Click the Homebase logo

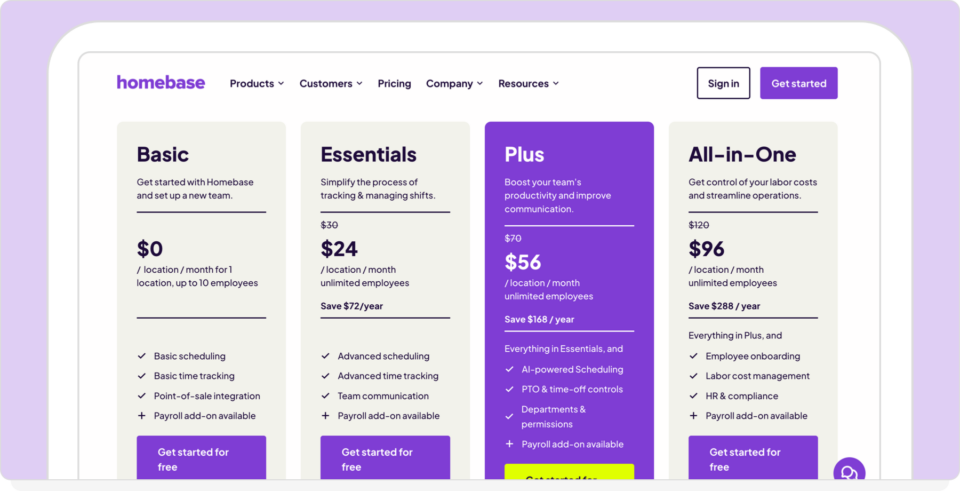pyautogui.click(x=160, y=83)
